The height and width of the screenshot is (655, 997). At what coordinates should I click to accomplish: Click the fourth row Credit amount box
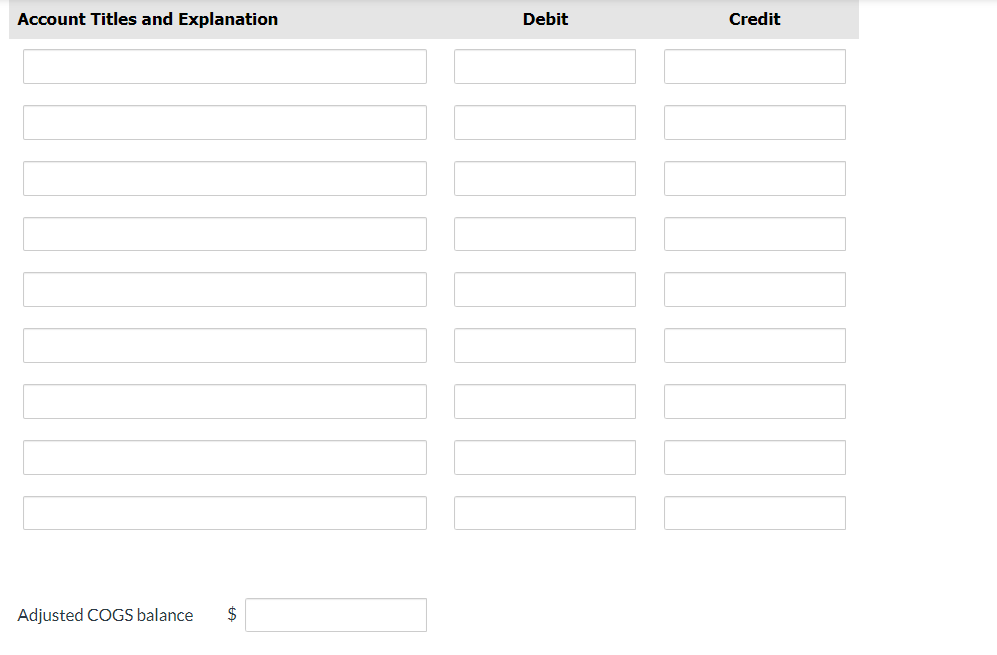click(755, 233)
